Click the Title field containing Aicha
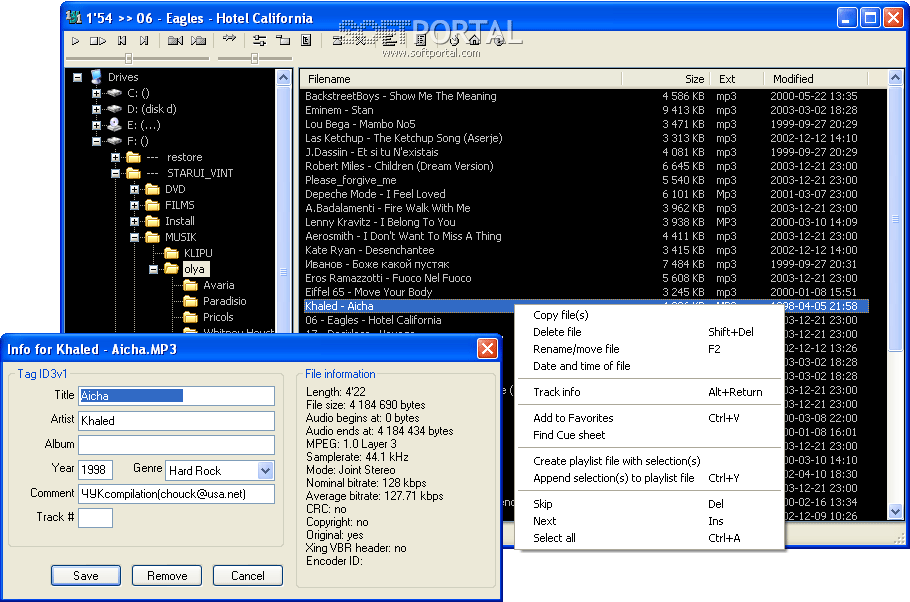This screenshot has width=910, height=602. (x=176, y=396)
